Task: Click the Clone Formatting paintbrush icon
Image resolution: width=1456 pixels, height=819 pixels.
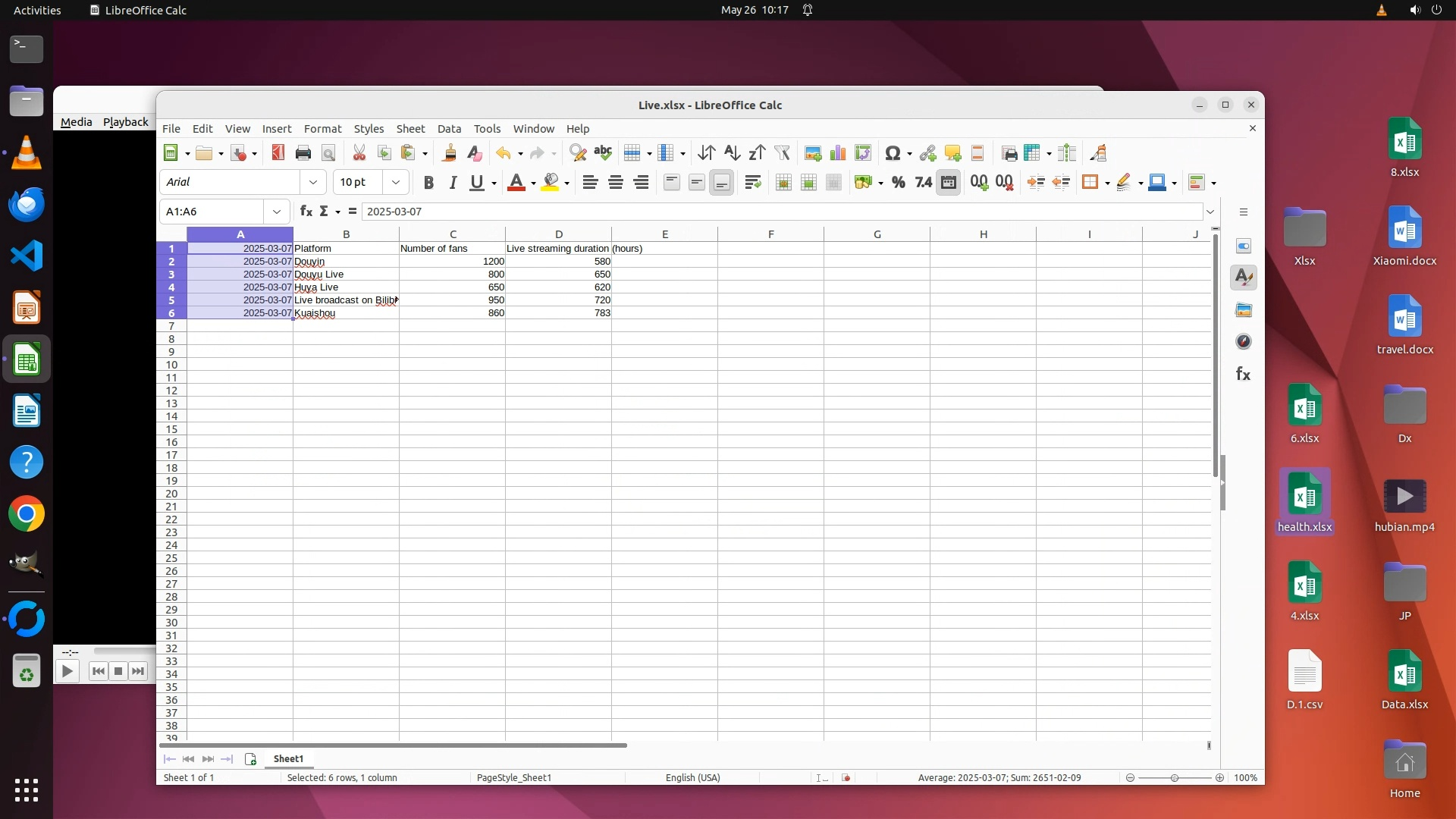Action: click(x=449, y=153)
